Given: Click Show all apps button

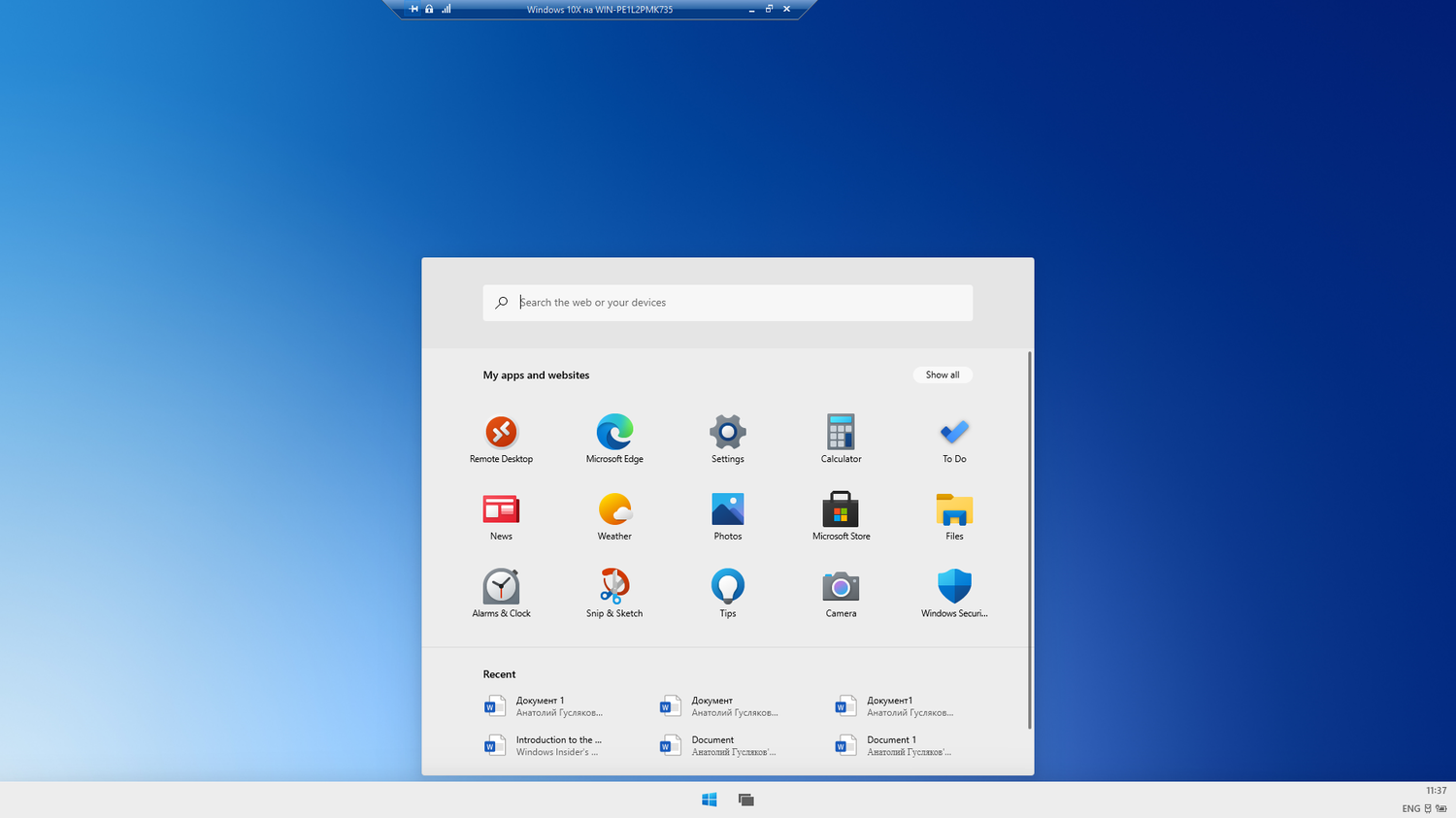Looking at the screenshot, I should [943, 375].
